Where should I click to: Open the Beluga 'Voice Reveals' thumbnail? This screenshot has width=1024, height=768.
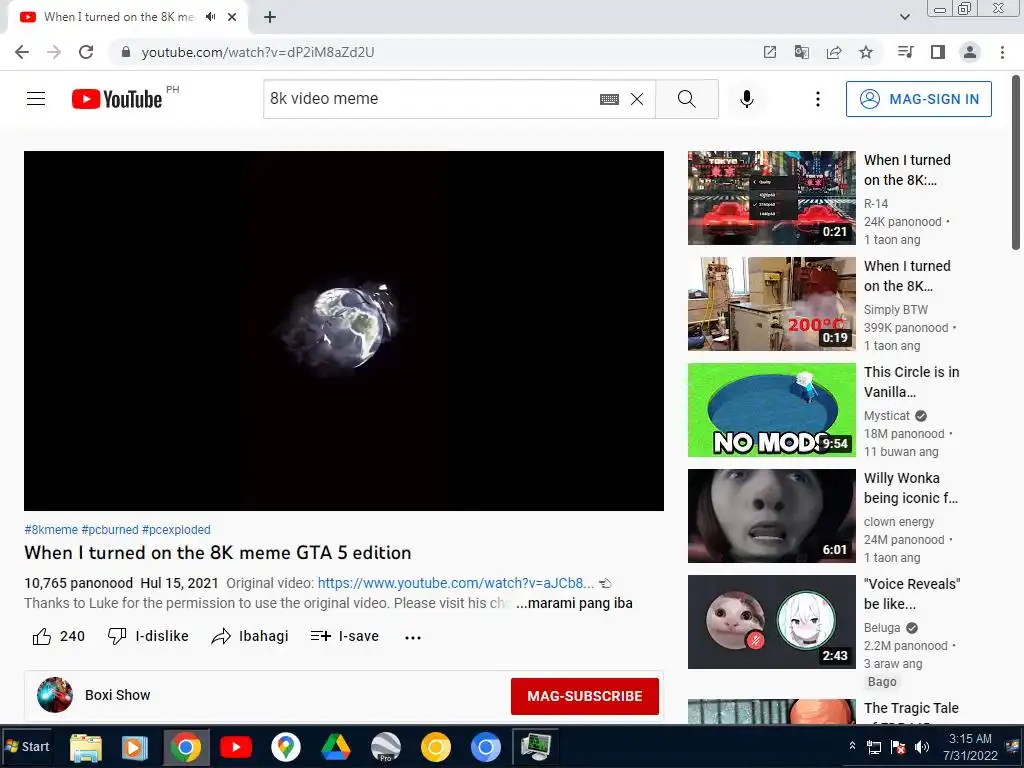(x=771, y=622)
